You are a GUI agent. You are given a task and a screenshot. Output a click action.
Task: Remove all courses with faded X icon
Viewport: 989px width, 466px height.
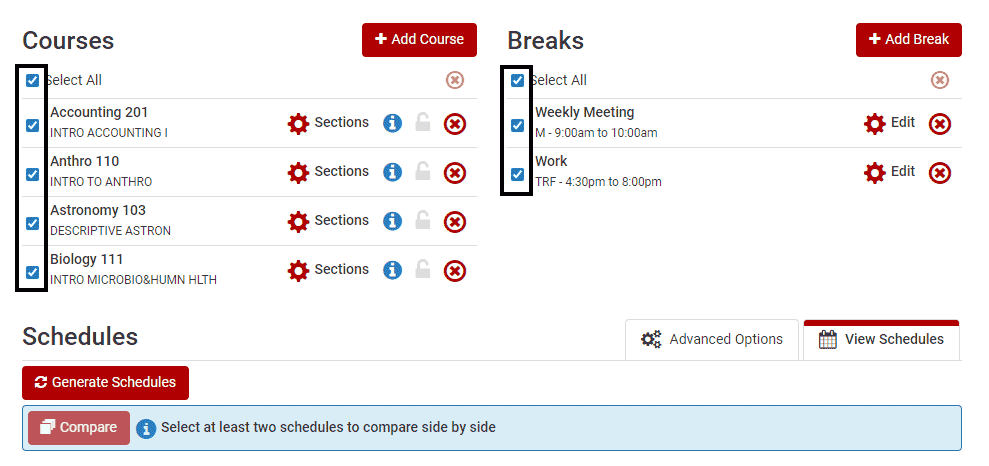pyautogui.click(x=455, y=80)
